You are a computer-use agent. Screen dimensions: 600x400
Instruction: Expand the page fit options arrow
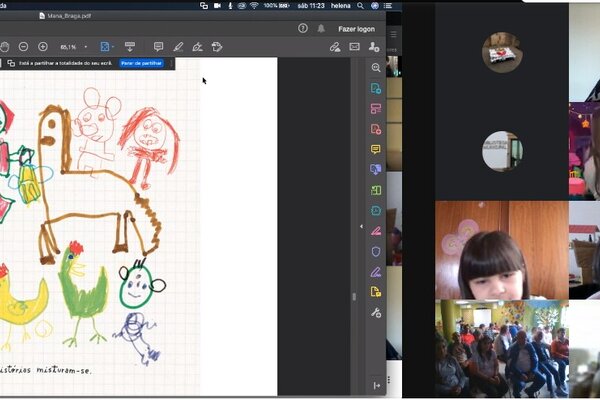[113, 47]
